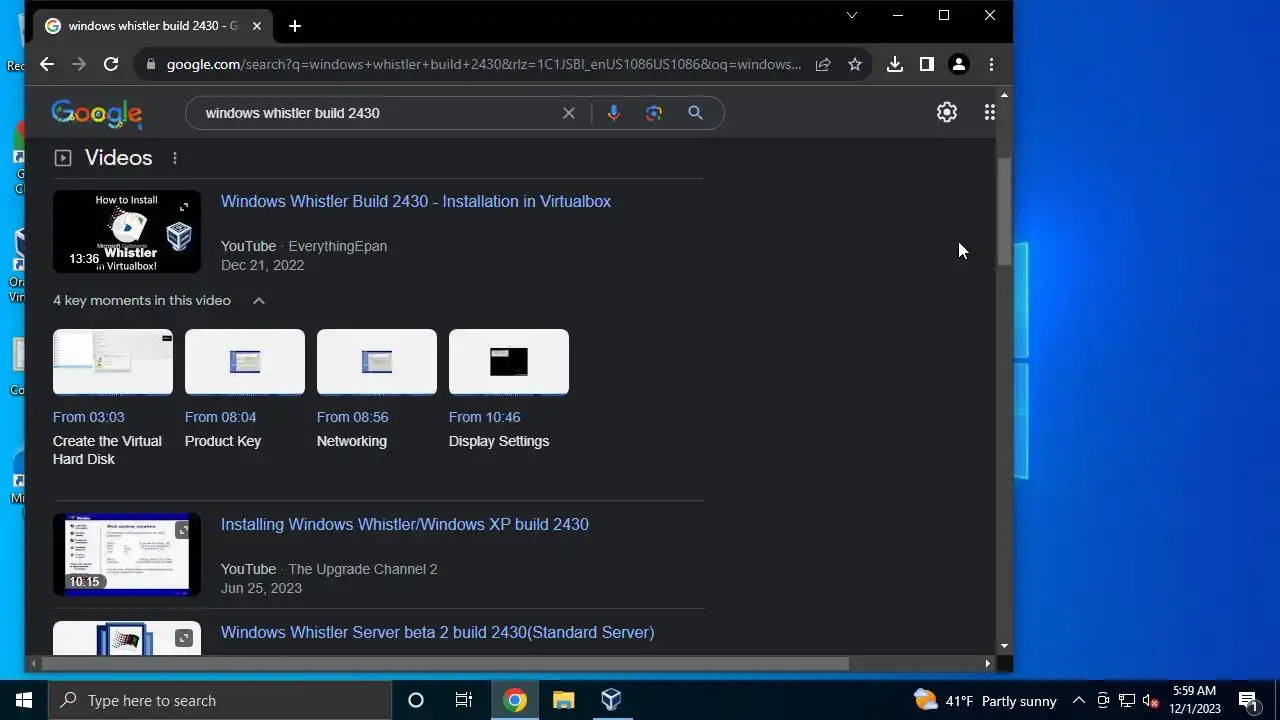Click the From 08:56 timestamp link

point(353,417)
